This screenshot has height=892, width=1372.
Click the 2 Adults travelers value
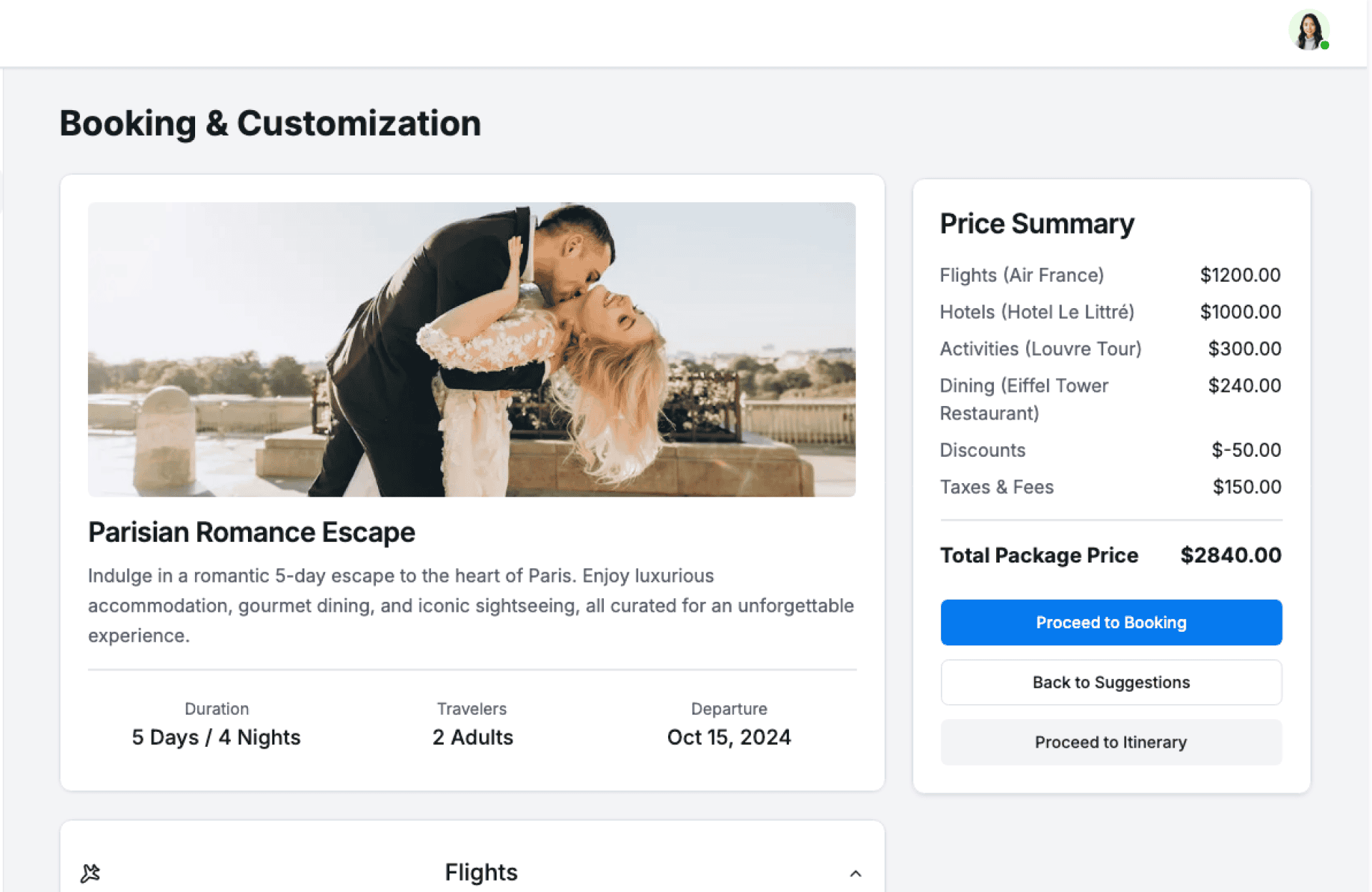(472, 737)
